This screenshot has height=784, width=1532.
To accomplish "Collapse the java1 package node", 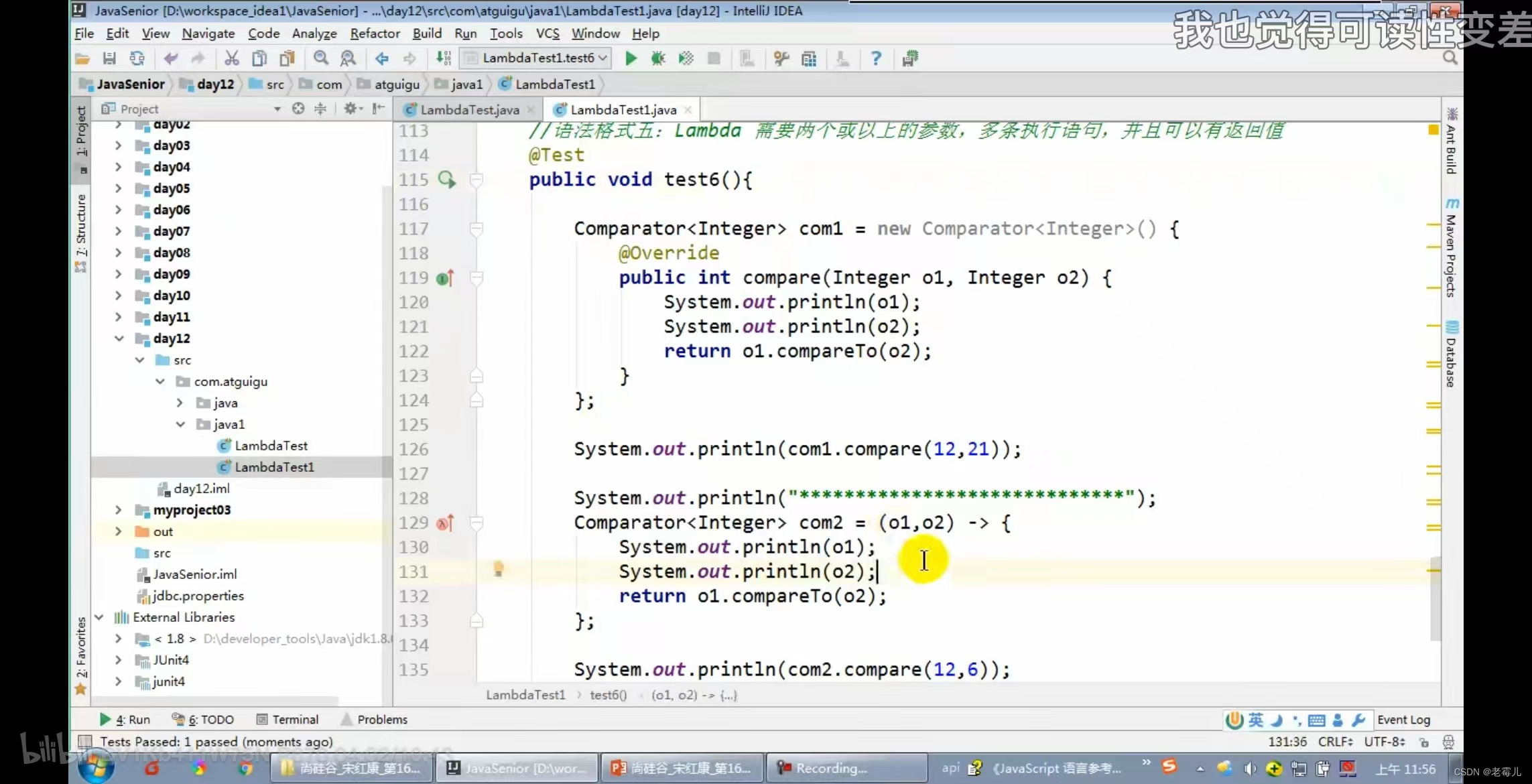I will click(x=180, y=424).
